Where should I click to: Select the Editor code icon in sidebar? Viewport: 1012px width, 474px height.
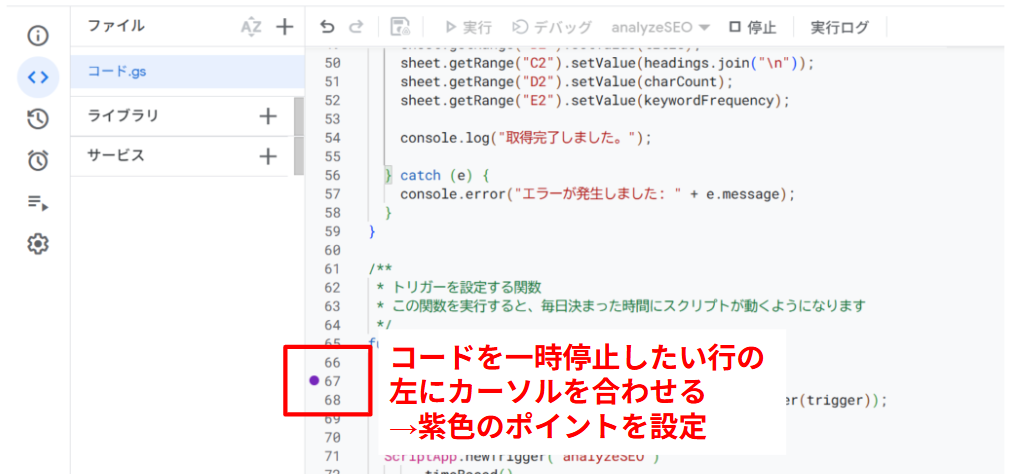38,77
